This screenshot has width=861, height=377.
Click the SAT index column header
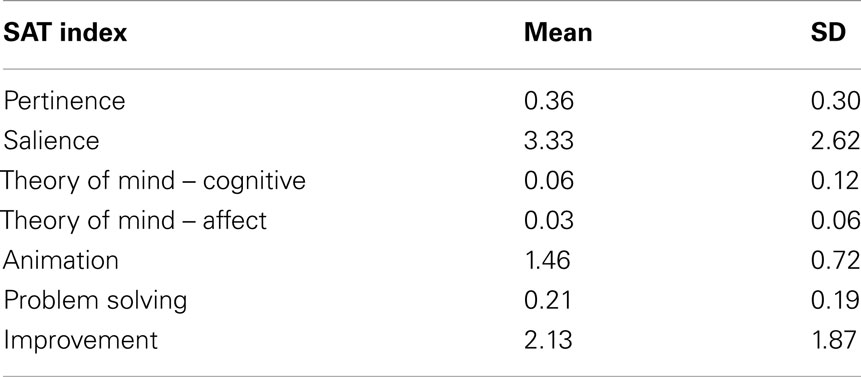point(65,33)
